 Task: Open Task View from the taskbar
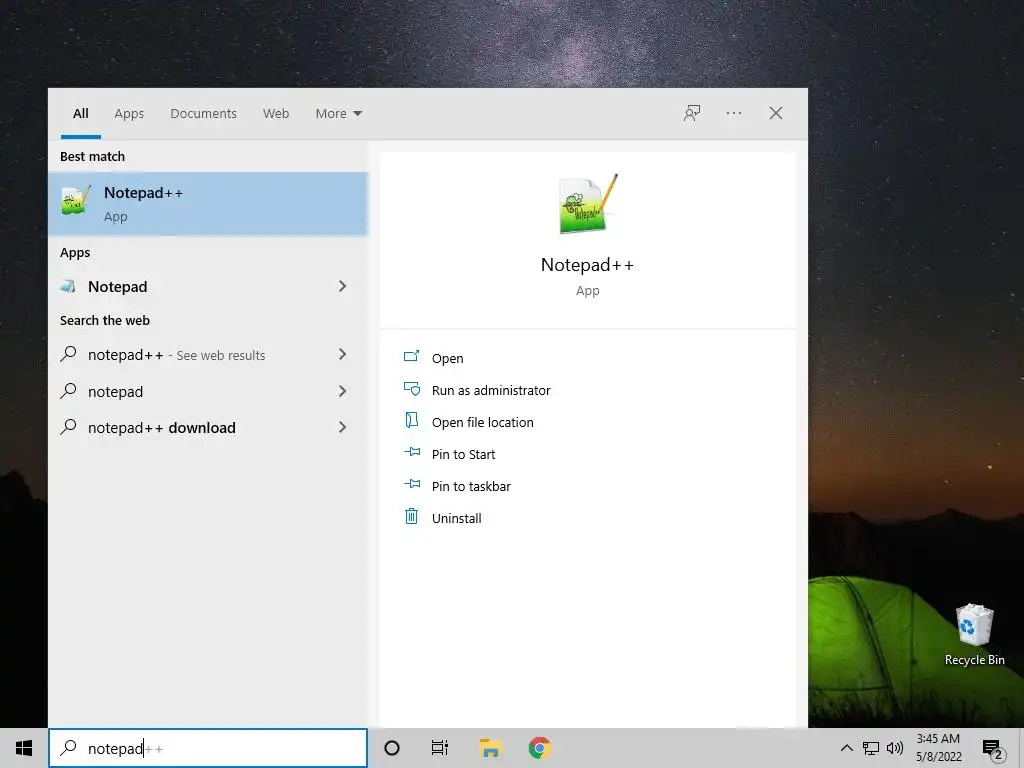(x=440, y=748)
